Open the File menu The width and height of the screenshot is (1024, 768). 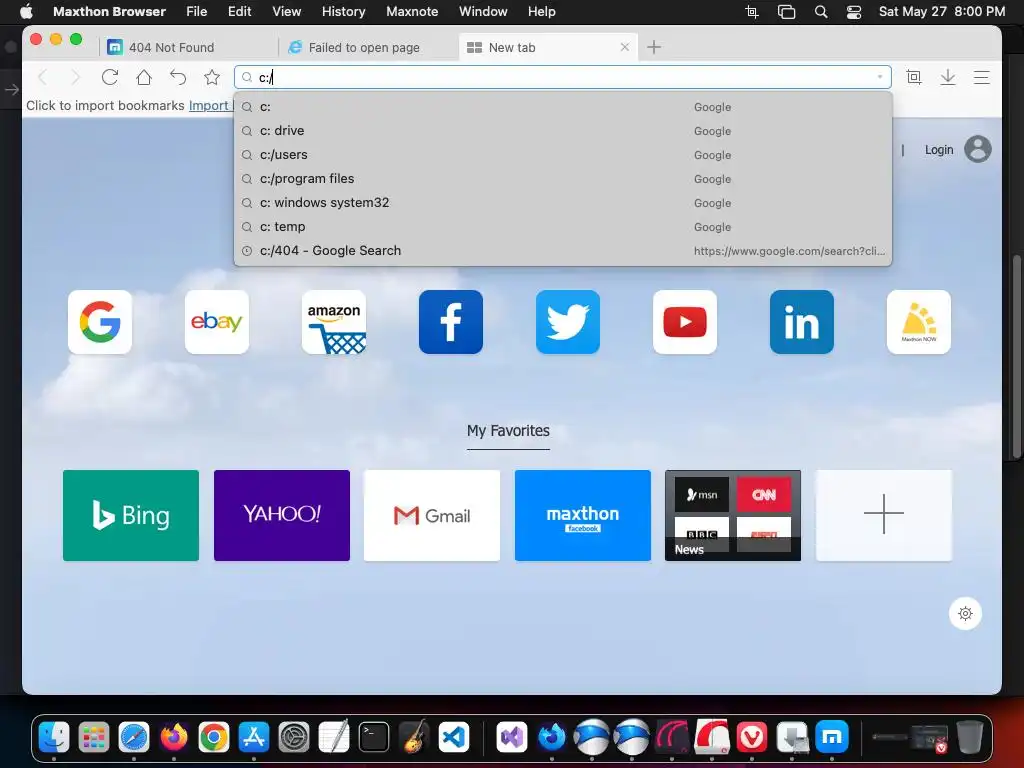(x=196, y=12)
